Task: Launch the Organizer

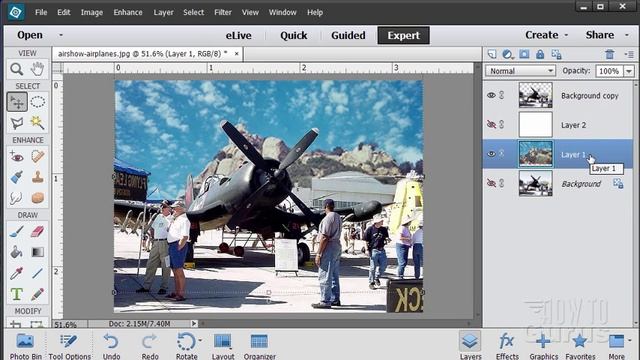Action: pyautogui.click(x=260, y=346)
